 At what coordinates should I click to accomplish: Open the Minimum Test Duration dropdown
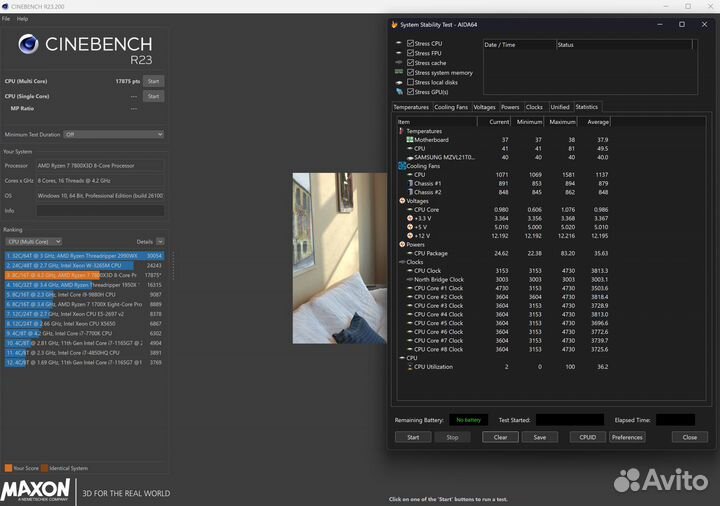[114, 135]
